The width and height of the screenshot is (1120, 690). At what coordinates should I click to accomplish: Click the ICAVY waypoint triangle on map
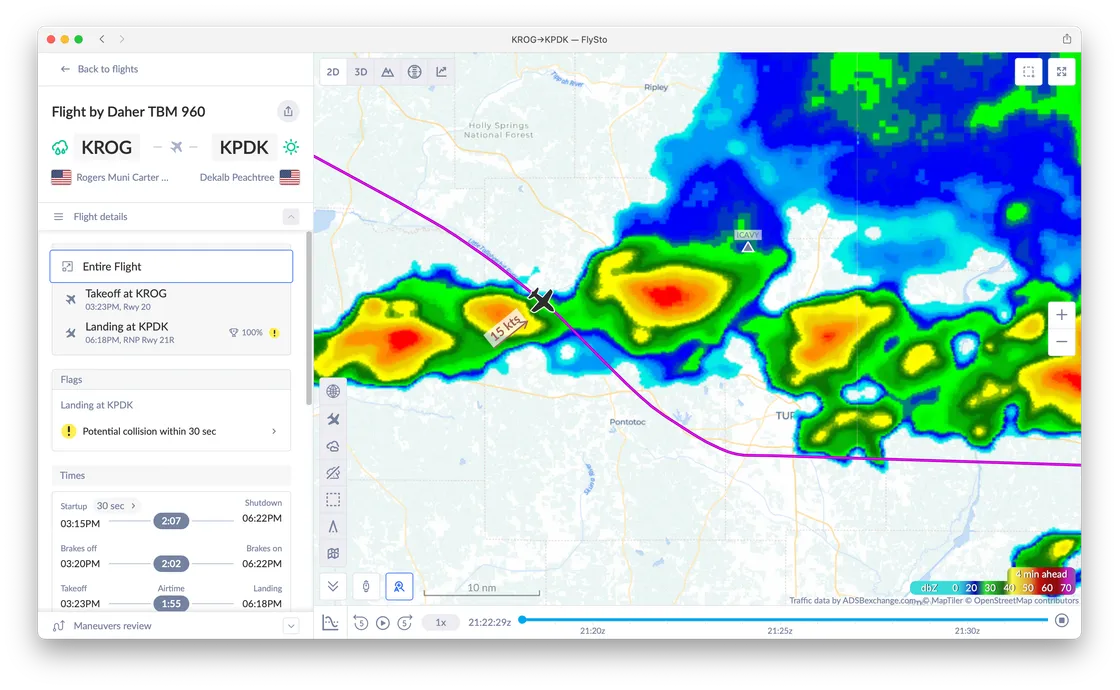click(x=747, y=247)
